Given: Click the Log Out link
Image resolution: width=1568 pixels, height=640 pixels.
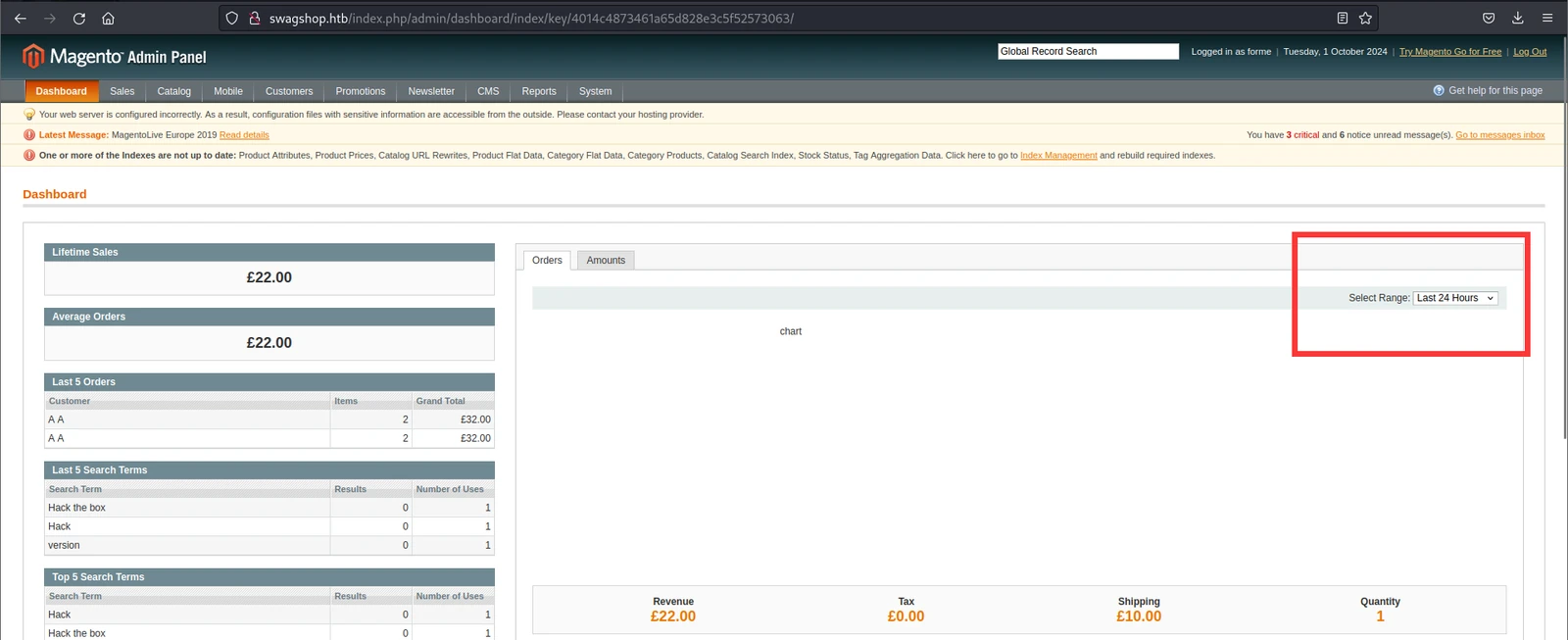Looking at the screenshot, I should click(x=1530, y=51).
